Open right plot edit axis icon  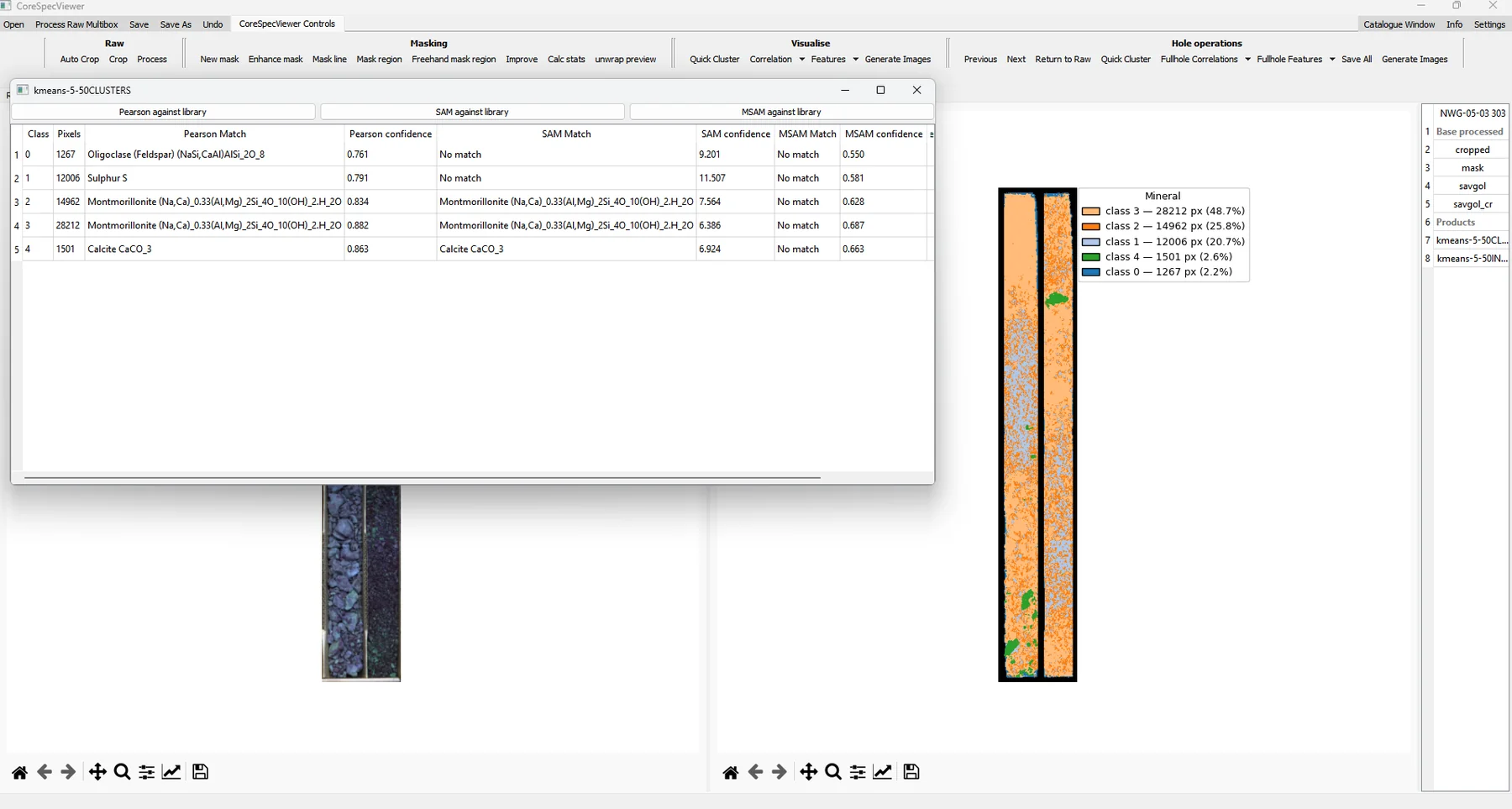(883, 772)
